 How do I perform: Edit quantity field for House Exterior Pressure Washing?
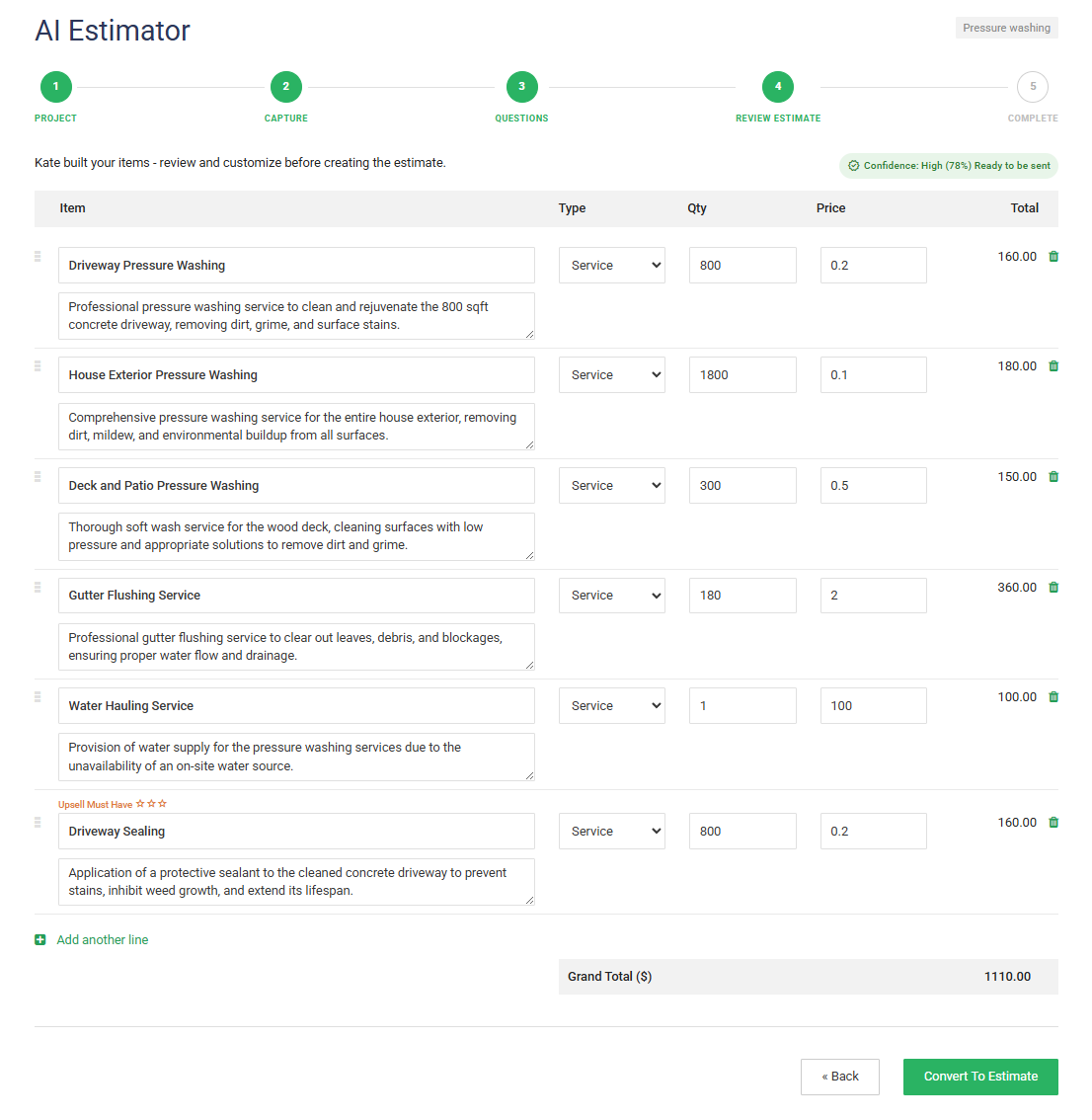coord(742,375)
